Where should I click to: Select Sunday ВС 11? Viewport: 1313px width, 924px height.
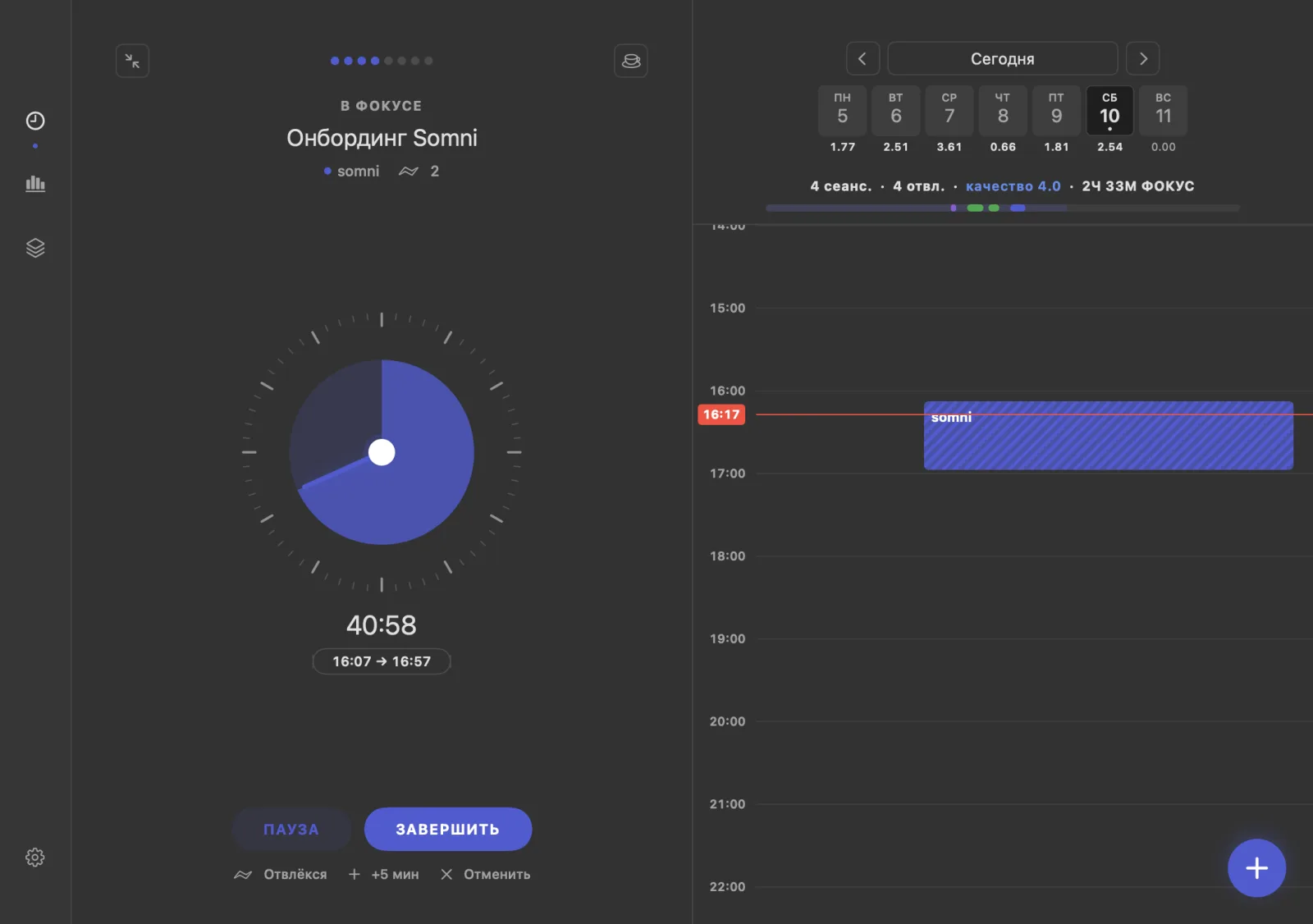click(1164, 110)
